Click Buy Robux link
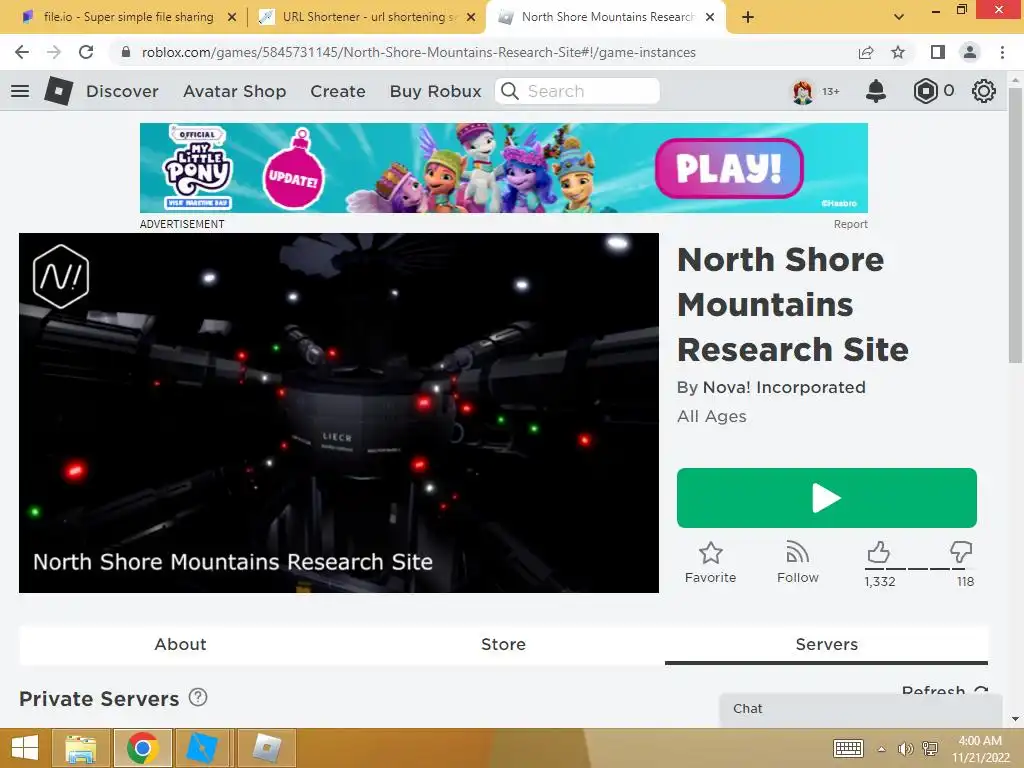This screenshot has height=768, width=1024. tap(436, 91)
